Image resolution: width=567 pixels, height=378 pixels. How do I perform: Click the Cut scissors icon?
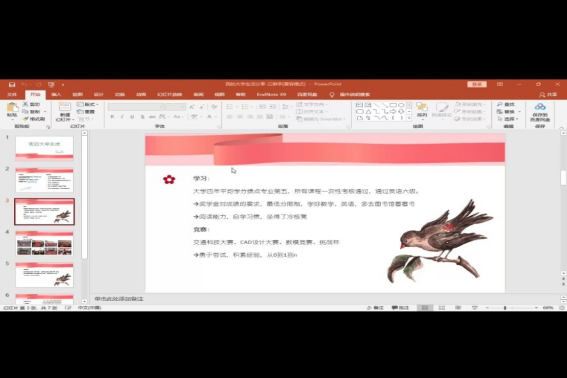pos(25,104)
